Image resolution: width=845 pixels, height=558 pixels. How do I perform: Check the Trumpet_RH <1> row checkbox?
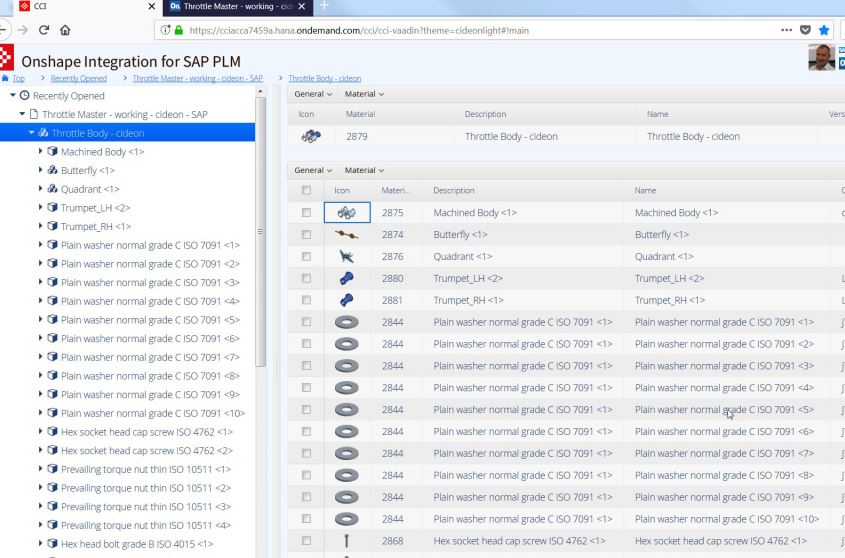[306, 300]
